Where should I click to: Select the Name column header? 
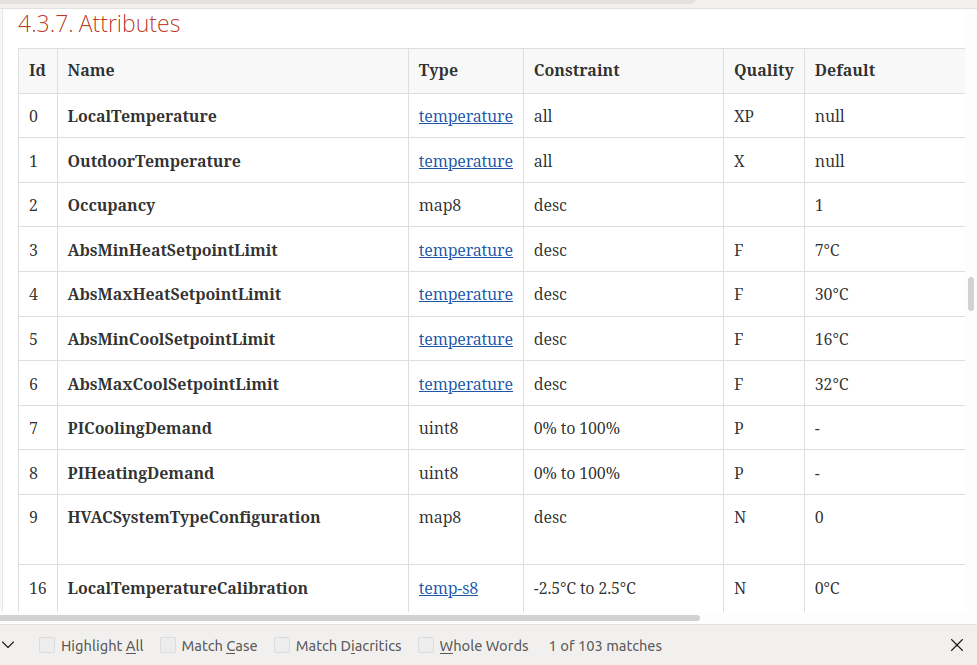[91, 70]
